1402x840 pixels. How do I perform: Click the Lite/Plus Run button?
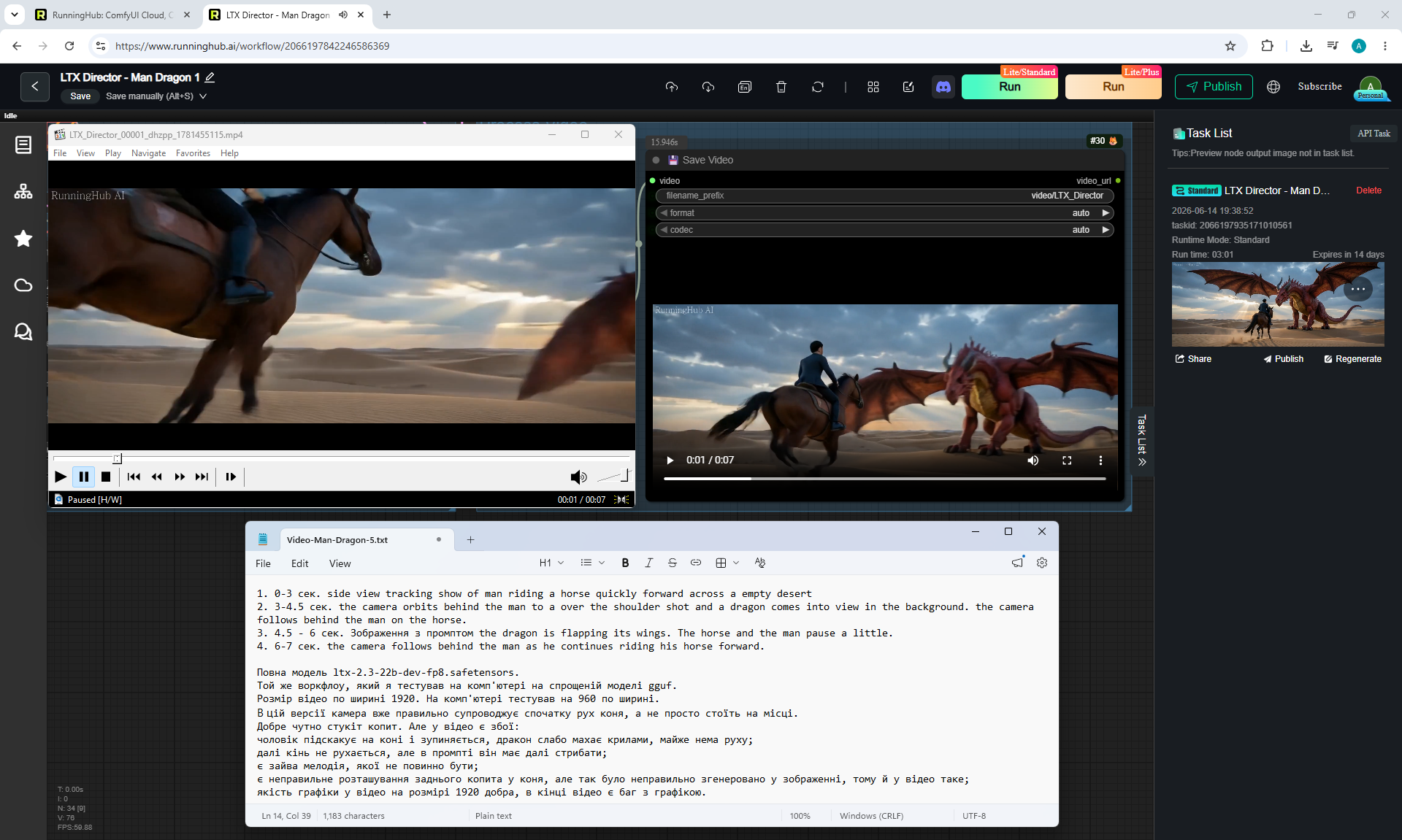(1113, 86)
